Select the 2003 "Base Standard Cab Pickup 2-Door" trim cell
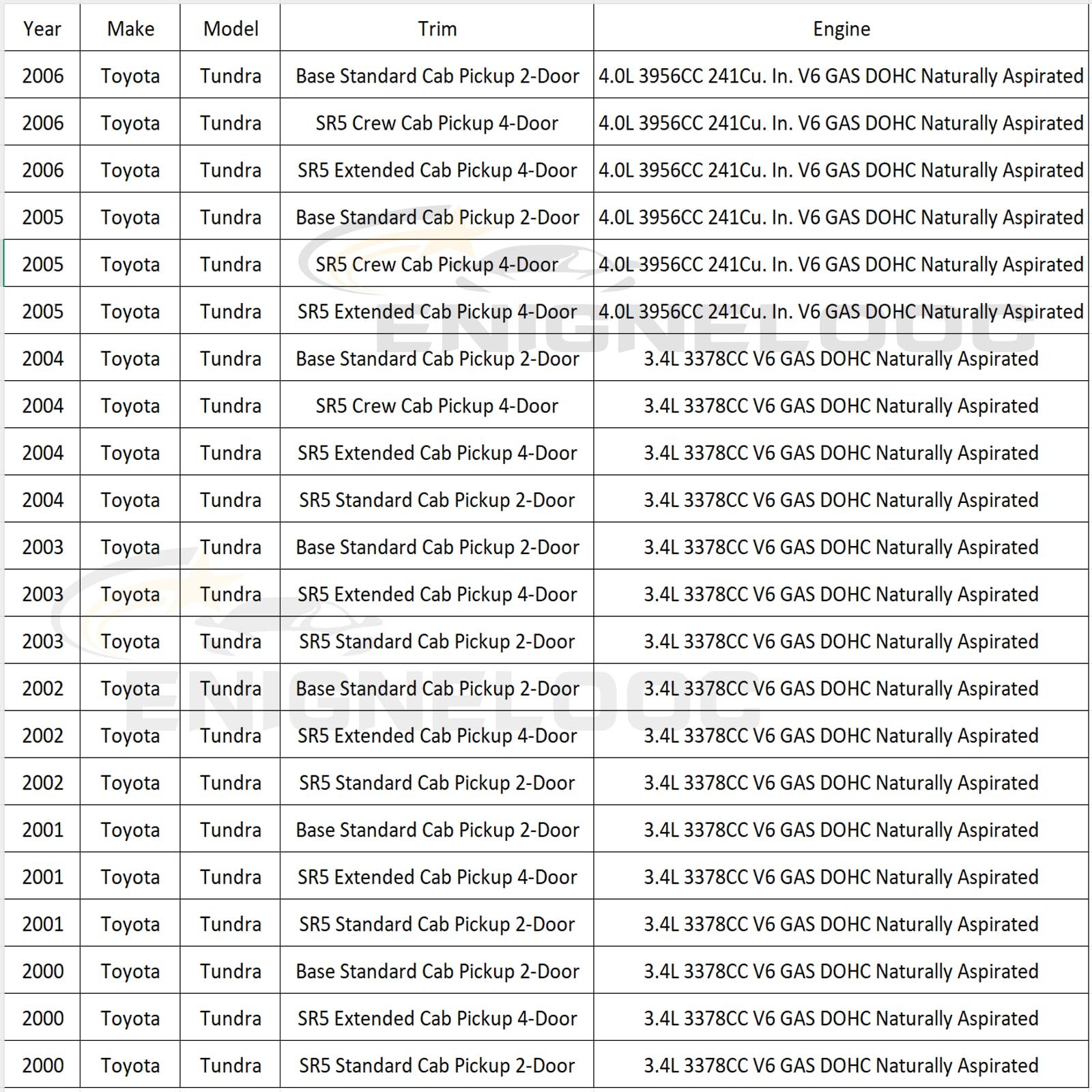The image size is (1092, 1092). click(437, 546)
